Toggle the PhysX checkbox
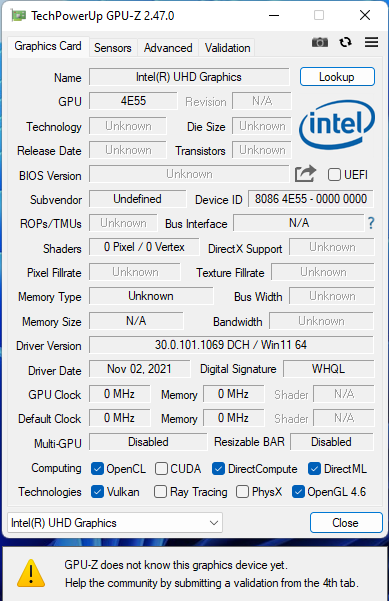The image size is (389, 601). (242, 492)
